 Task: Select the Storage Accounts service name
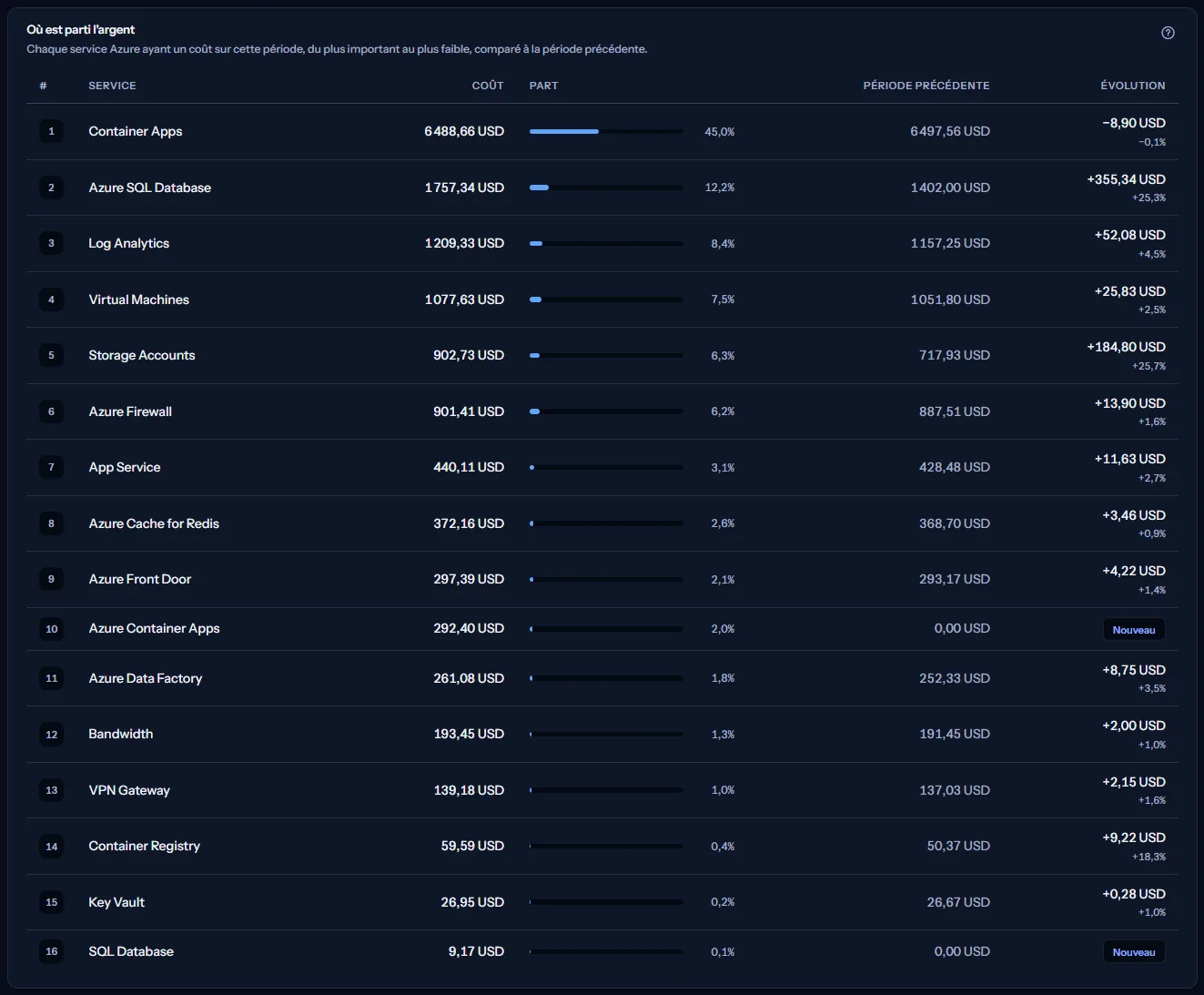point(142,355)
